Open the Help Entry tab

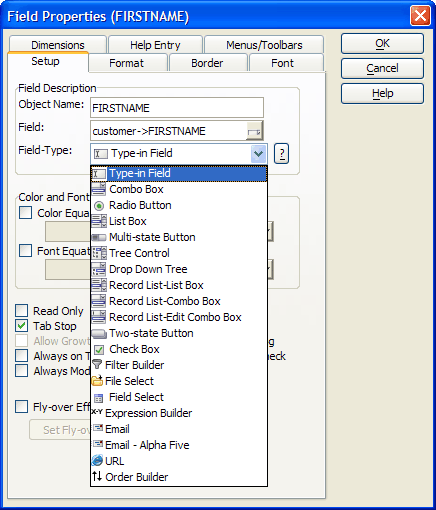click(155, 45)
